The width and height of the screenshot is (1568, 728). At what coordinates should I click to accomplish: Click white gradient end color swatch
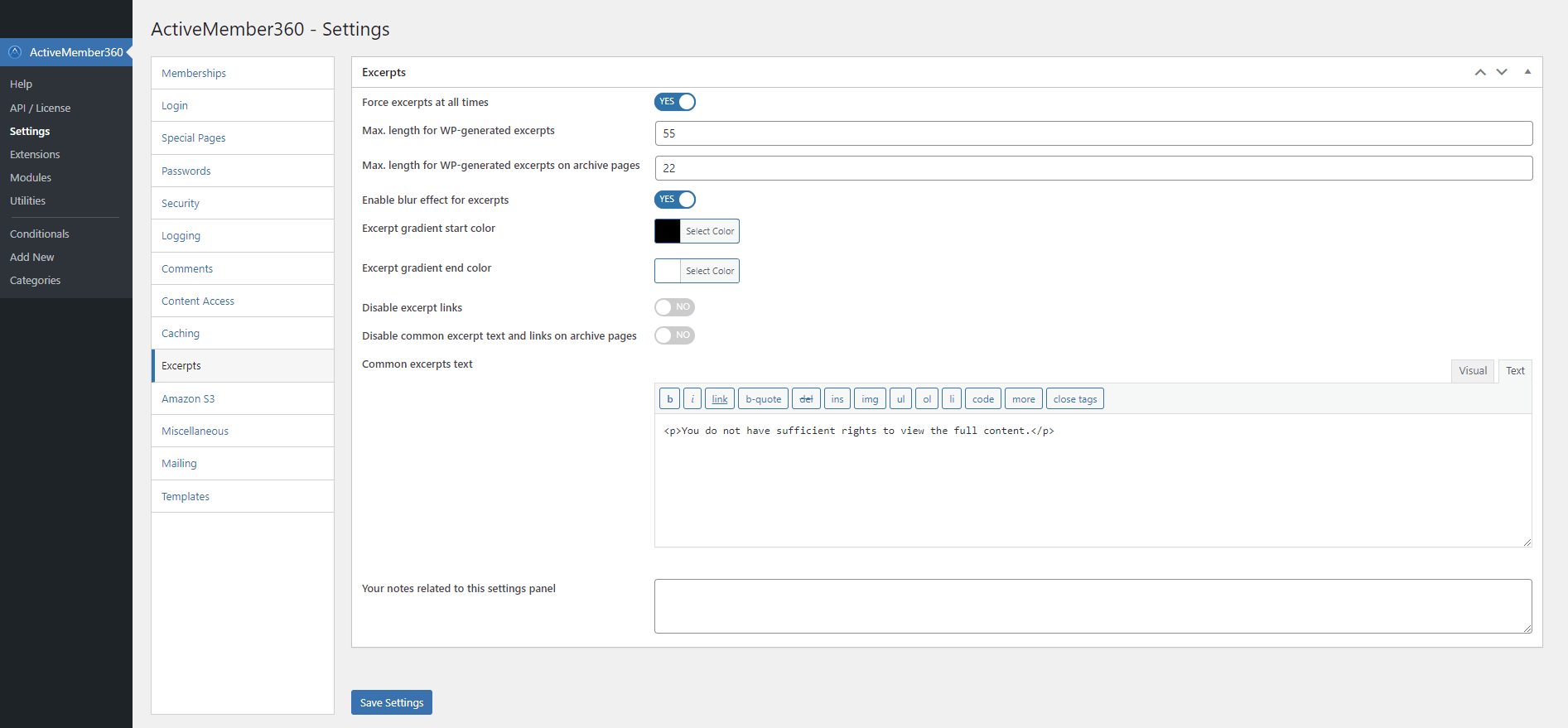[x=668, y=271]
